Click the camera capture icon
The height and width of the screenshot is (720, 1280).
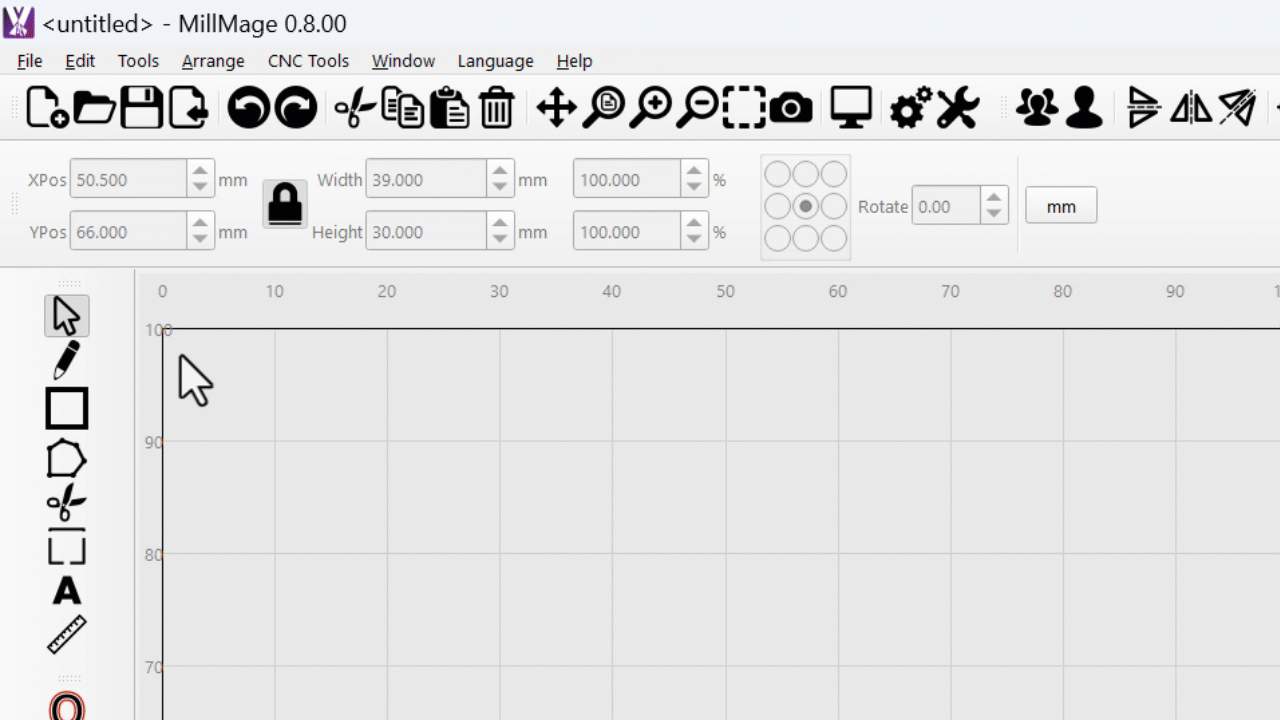[x=791, y=107]
